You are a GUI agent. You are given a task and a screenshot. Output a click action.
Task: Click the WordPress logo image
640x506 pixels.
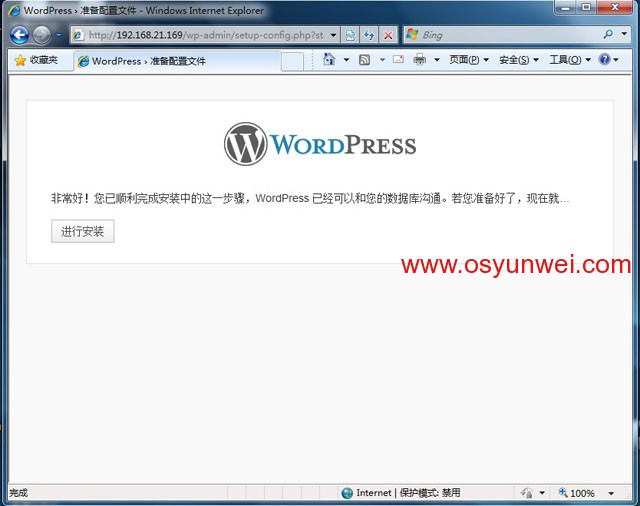click(x=320, y=144)
